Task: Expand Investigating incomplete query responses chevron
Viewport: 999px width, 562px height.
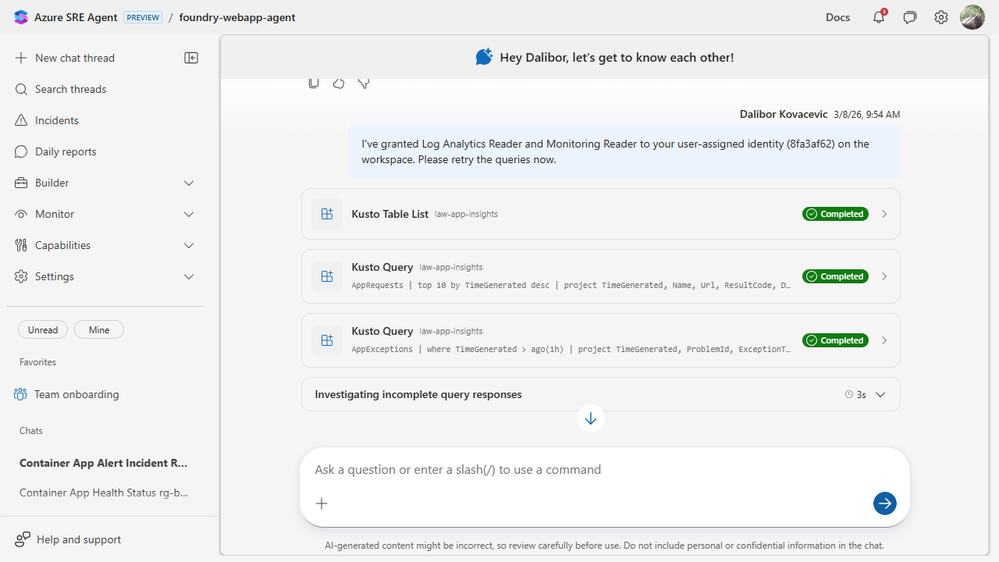Action: [x=880, y=394]
